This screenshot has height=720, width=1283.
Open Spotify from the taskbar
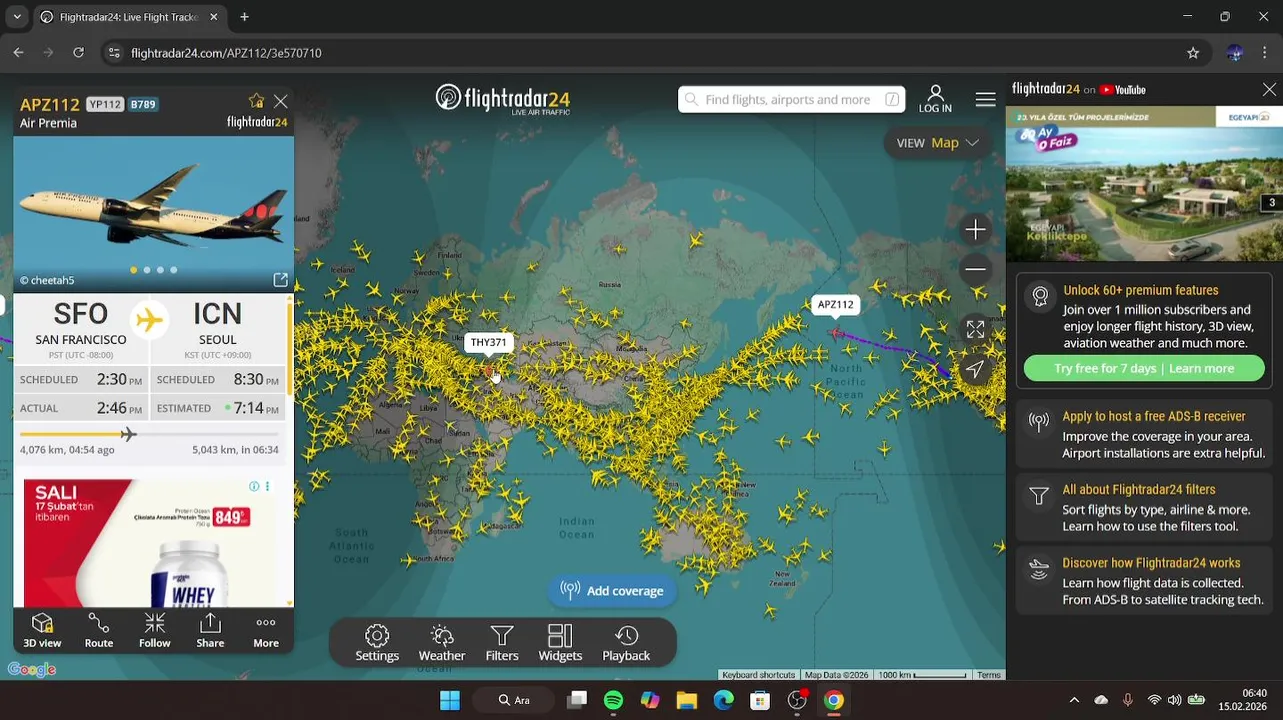click(613, 700)
